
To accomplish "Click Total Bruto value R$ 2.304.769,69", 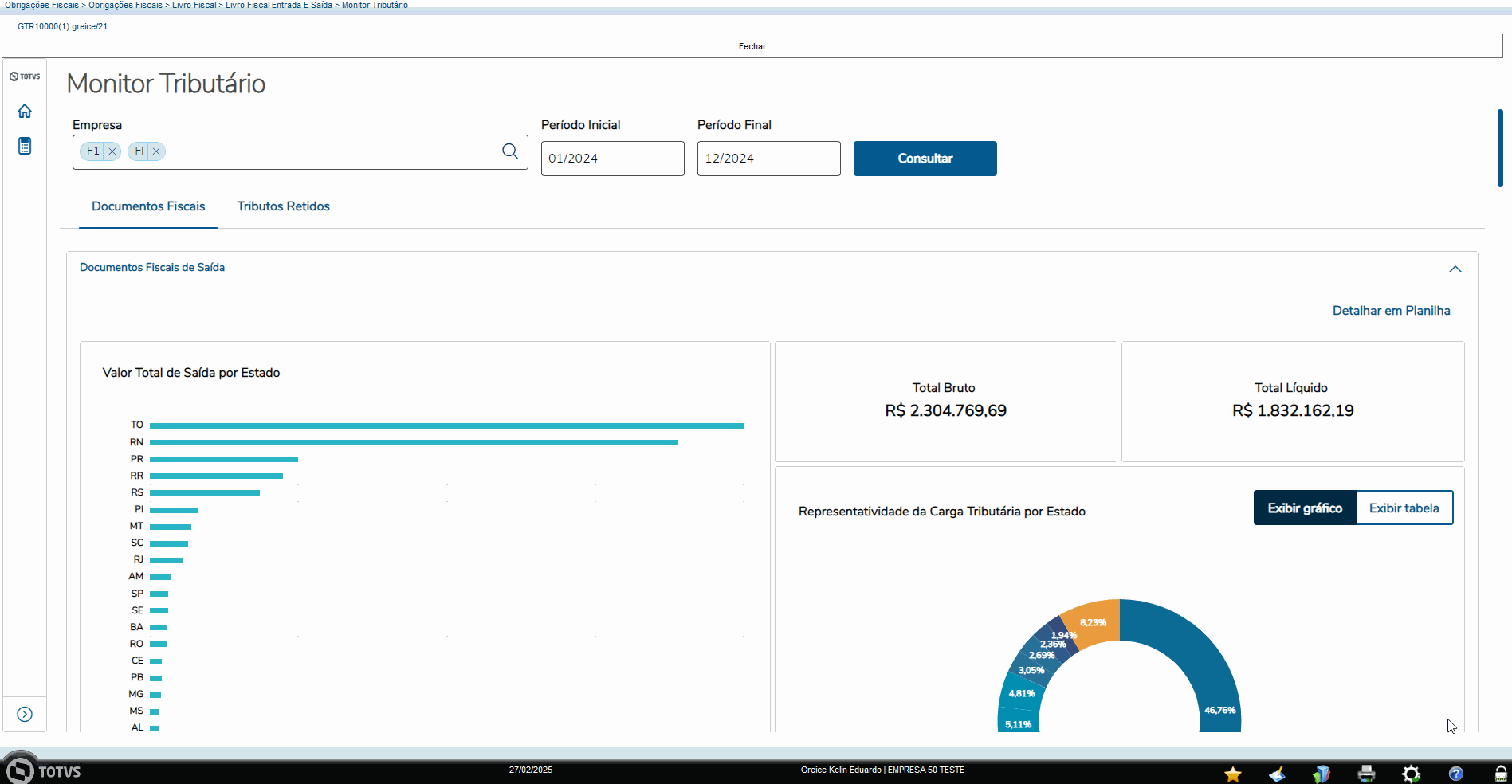I will [945, 410].
